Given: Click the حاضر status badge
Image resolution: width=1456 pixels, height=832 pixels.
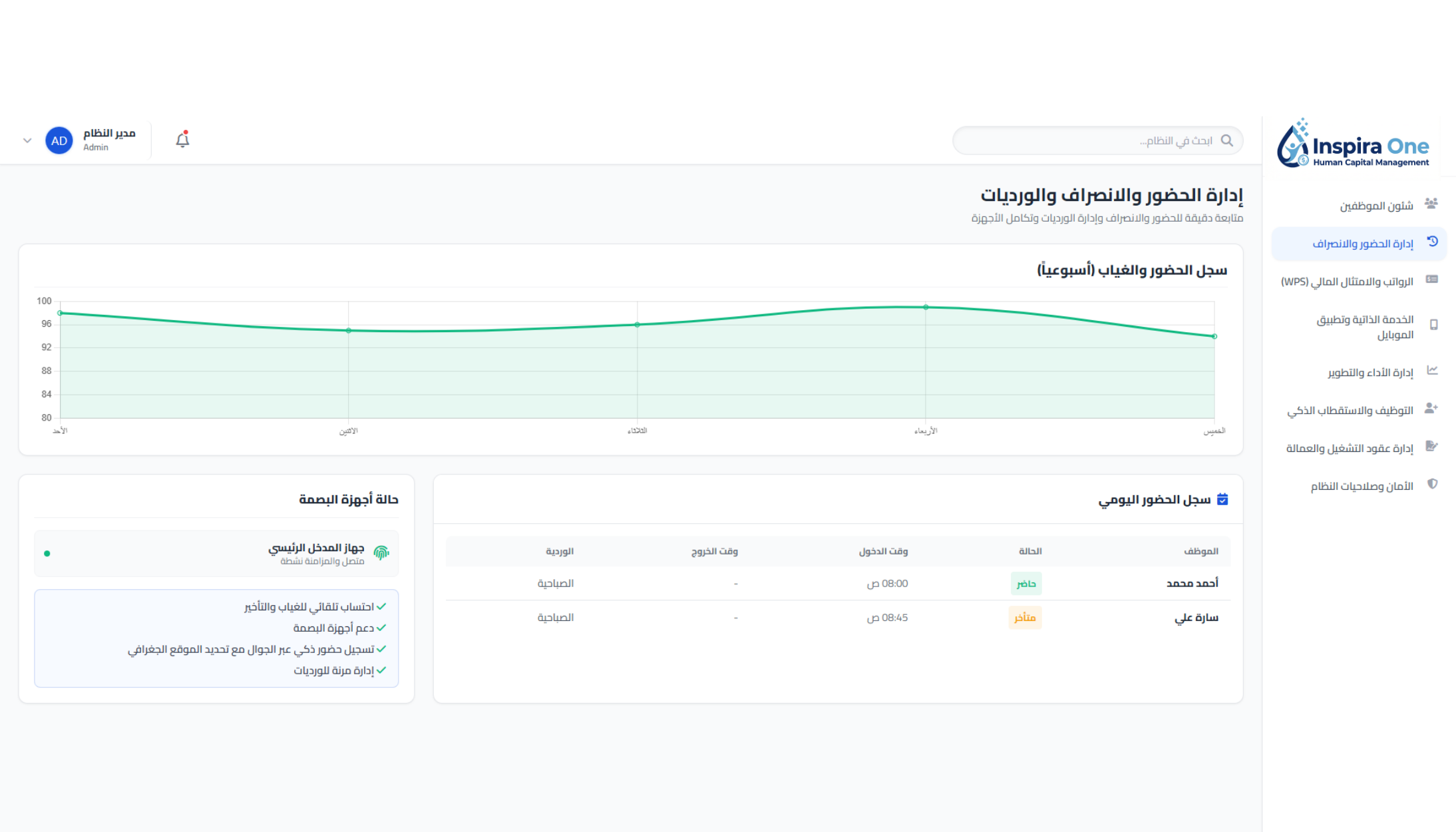Looking at the screenshot, I should pos(1026,584).
